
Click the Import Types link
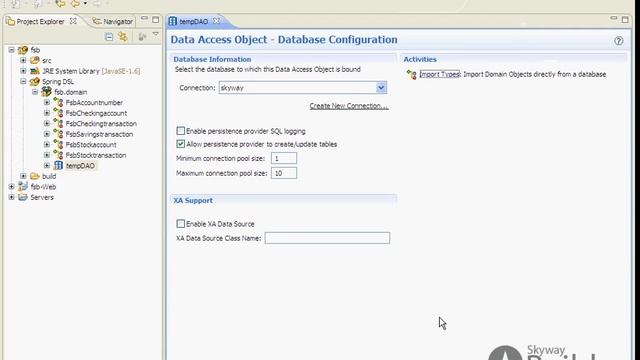click(x=440, y=74)
